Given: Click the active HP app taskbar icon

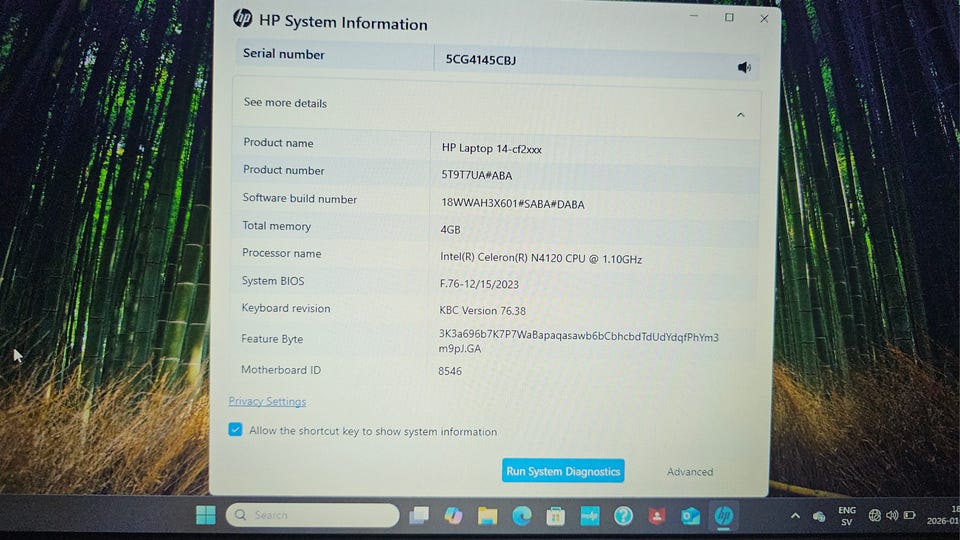Looking at the screenshot, I should click(x=724, y=516).
